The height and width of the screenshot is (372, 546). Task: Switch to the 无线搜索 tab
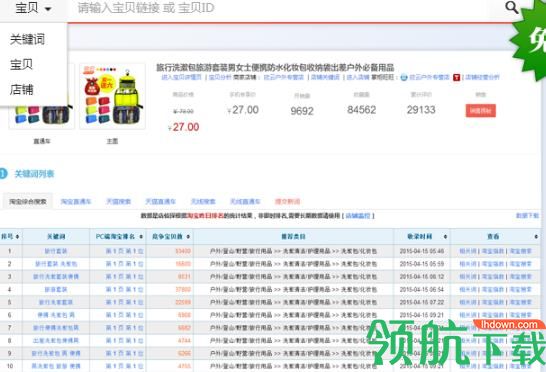click(x=203, y=201)
